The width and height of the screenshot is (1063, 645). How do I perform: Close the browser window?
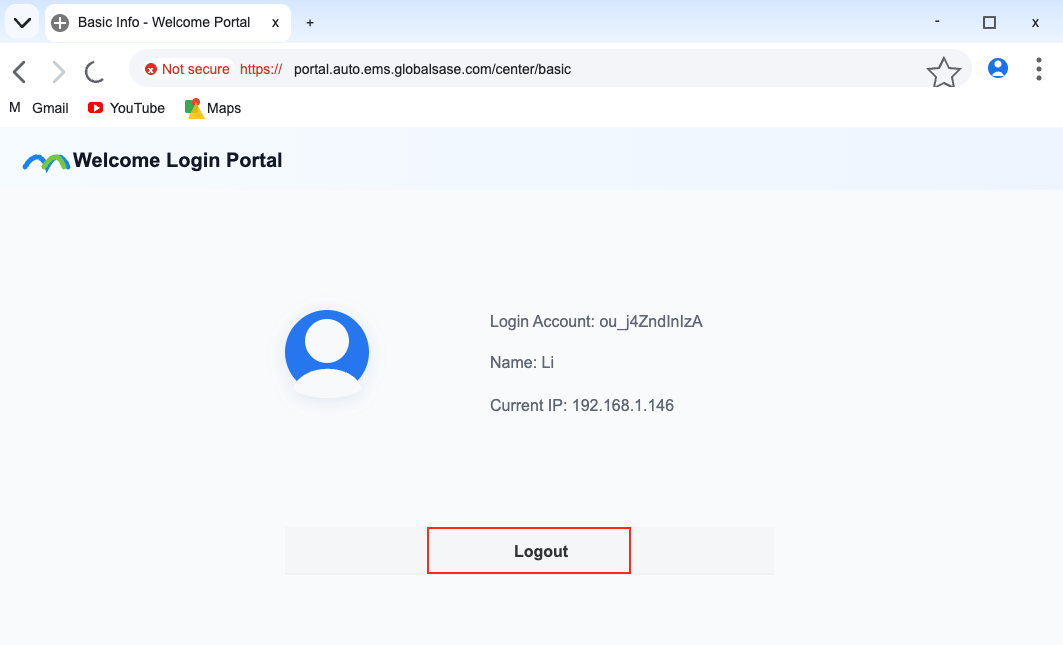1035,23
